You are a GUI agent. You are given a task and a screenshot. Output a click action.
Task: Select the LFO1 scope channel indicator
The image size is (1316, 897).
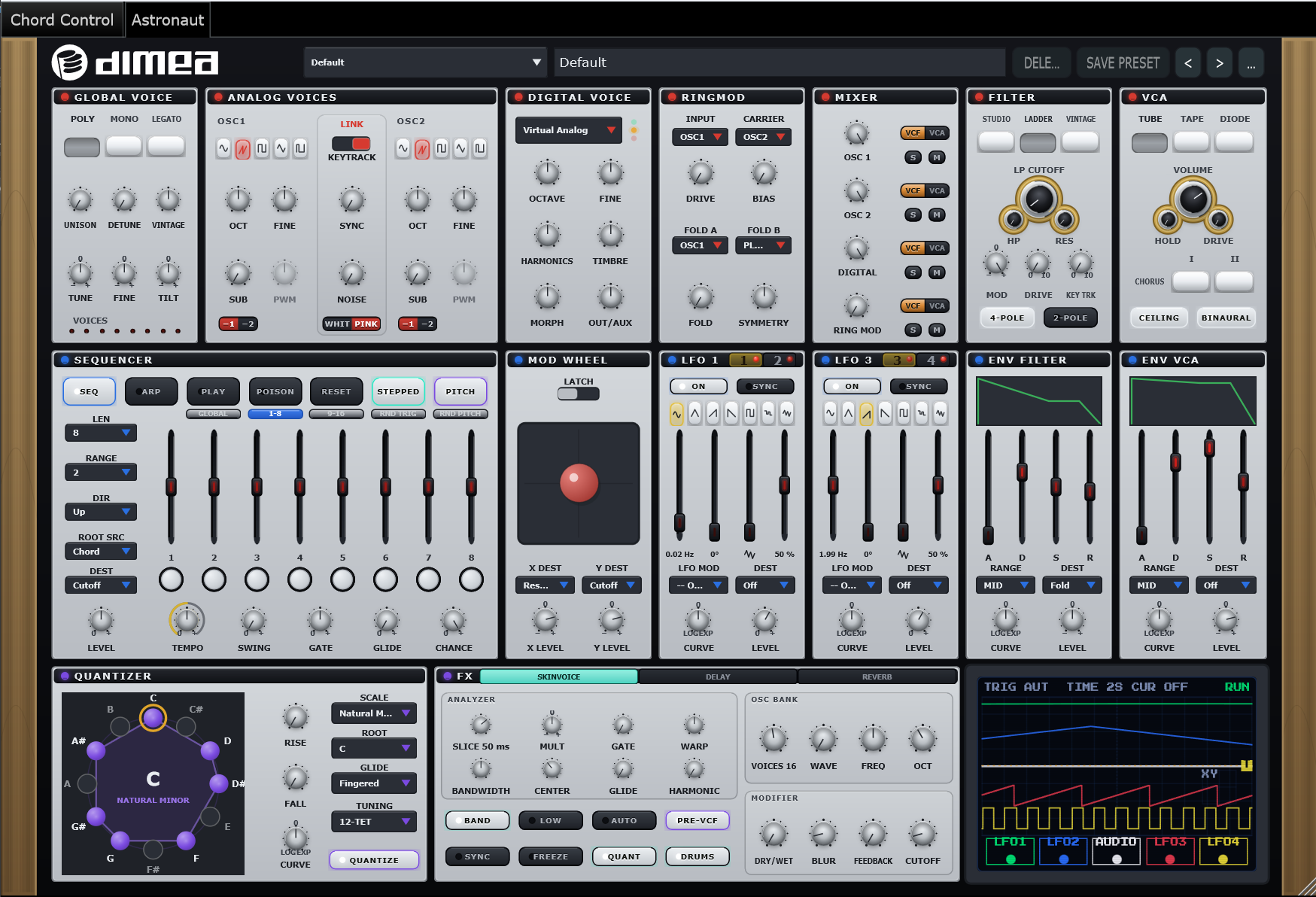tap(1011, 851)
